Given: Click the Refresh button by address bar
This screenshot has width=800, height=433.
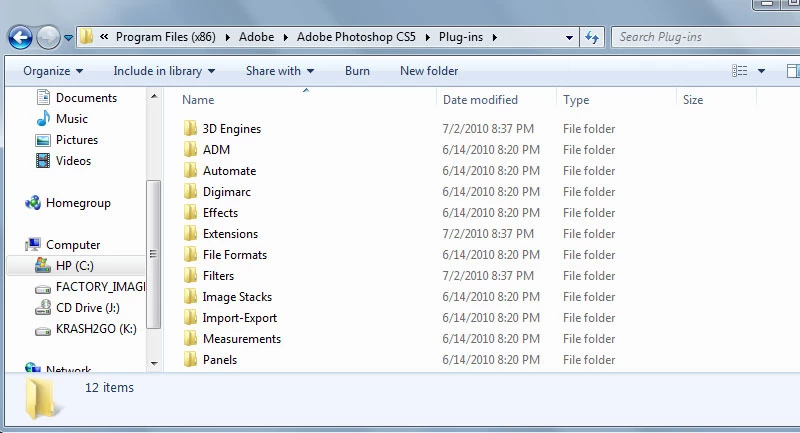Looking at the screenshot, I should tap(592, 37).
